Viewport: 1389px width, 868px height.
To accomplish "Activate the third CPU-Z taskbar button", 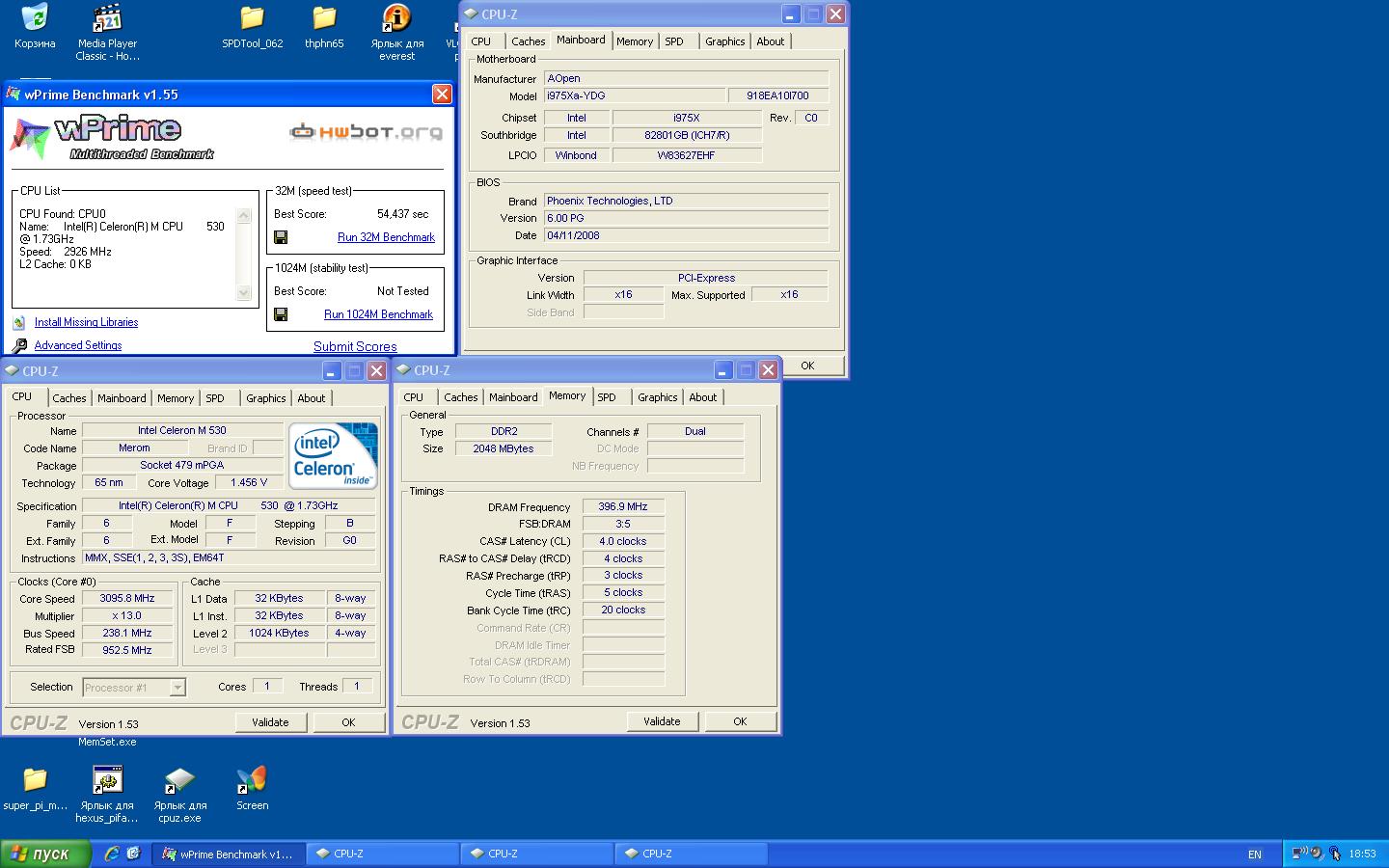I will [x=692, y=854].
